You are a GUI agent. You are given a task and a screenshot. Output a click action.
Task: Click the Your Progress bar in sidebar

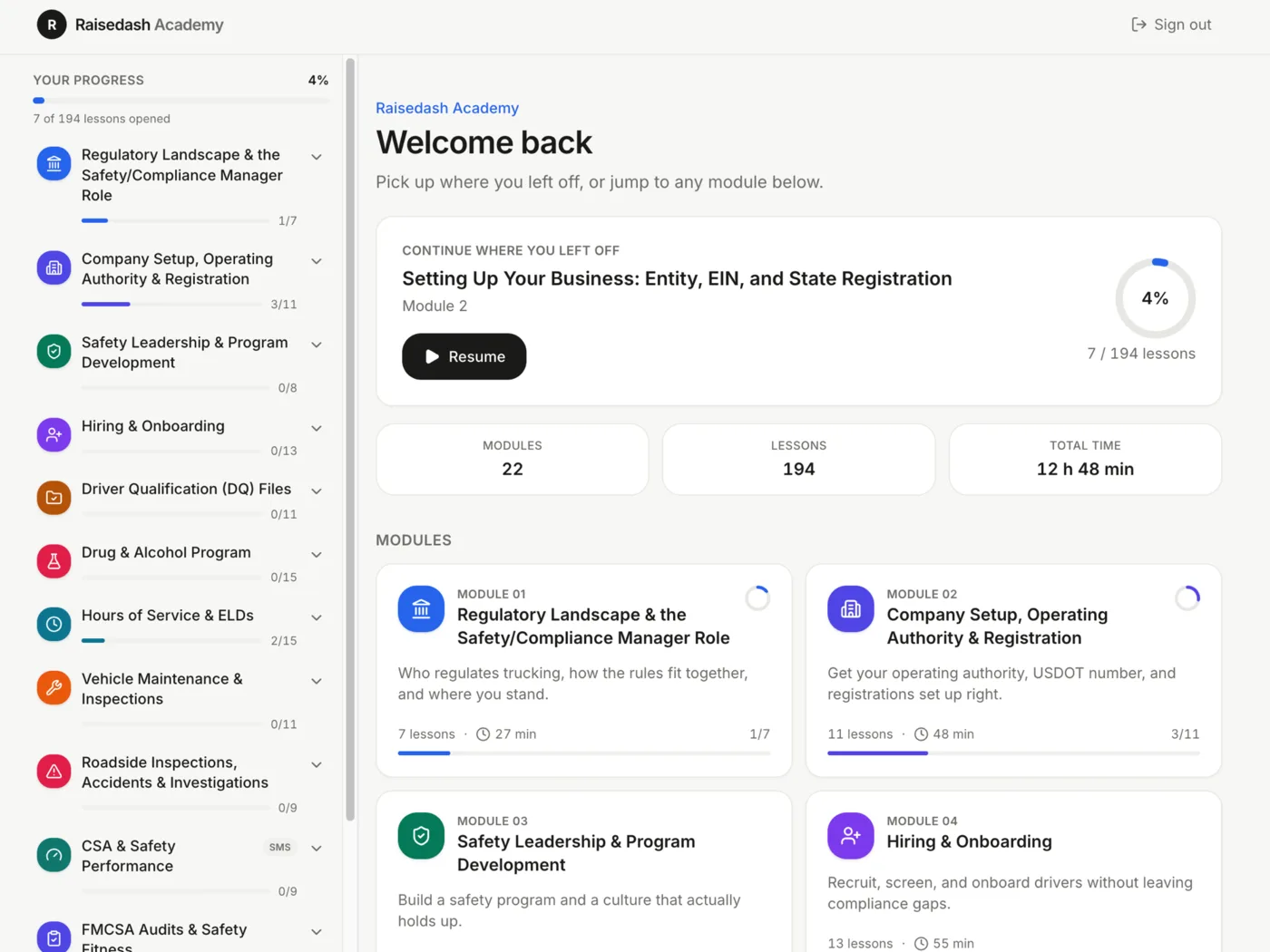point(181,101)
